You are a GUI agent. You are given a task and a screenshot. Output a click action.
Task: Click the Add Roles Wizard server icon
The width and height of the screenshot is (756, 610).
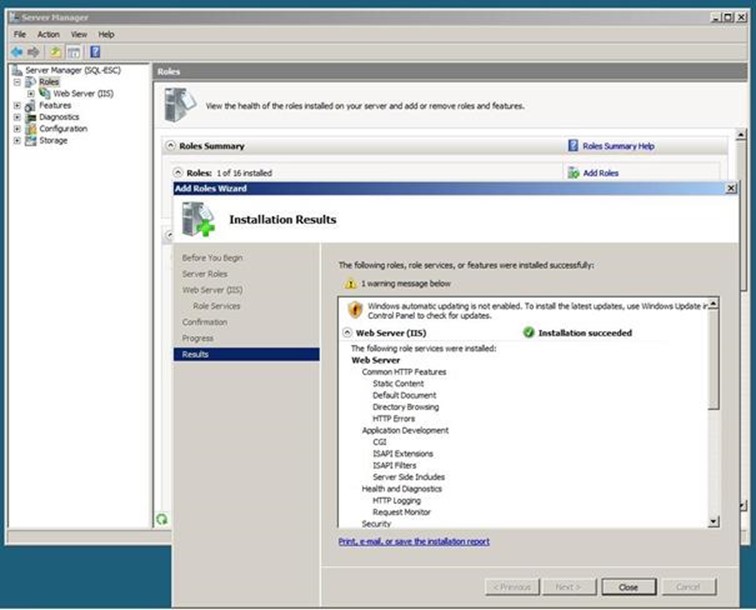pos(198,219)
